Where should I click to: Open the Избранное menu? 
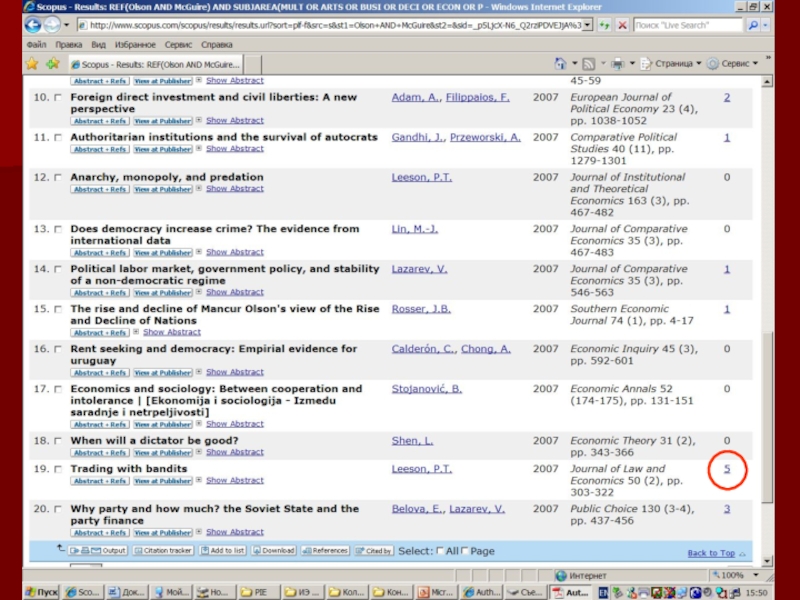pos(135,45)
